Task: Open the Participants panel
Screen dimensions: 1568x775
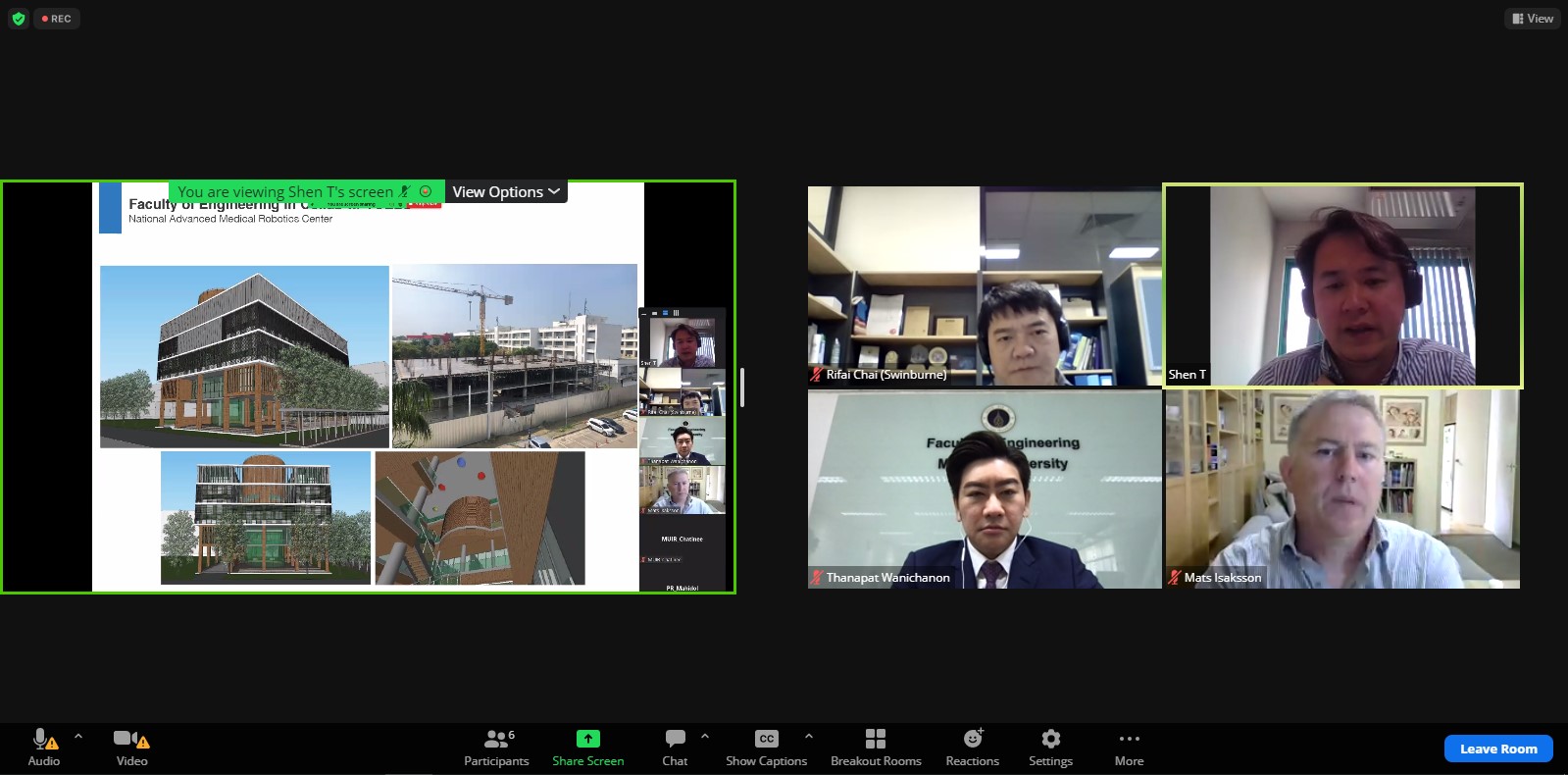Action: click(496, 748)
